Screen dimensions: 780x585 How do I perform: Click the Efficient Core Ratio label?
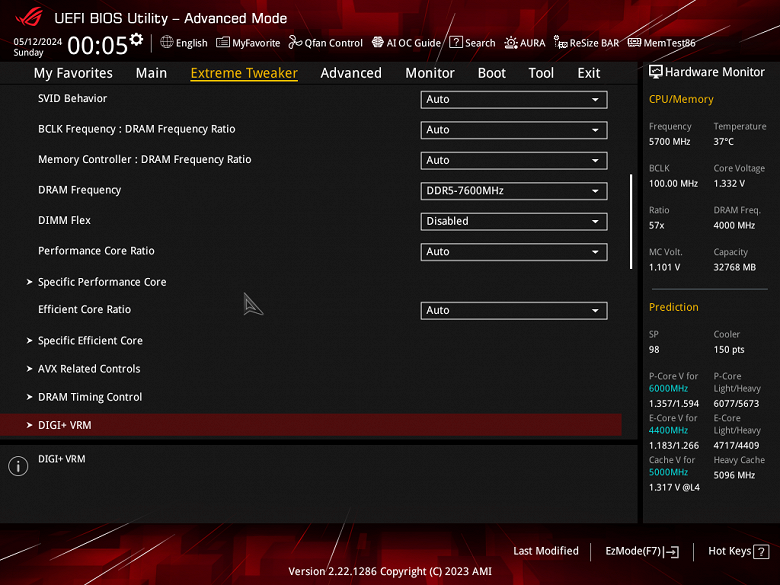pos(85,309)
